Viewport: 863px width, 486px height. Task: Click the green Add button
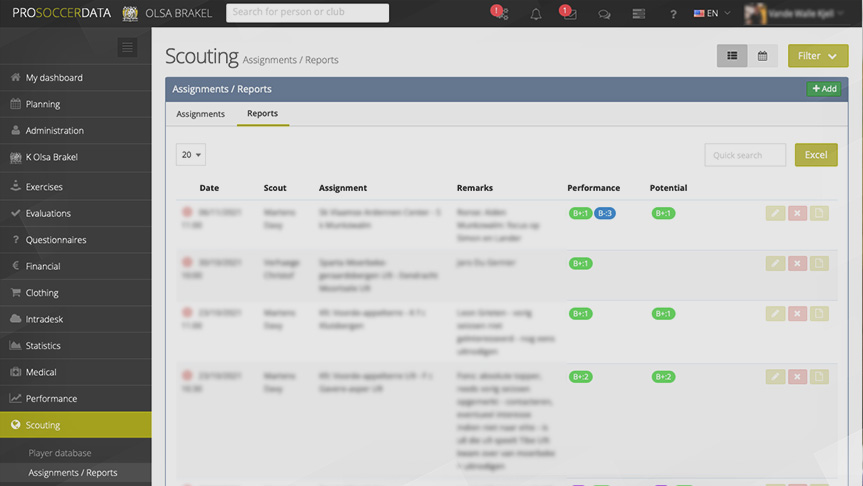[x=824, y=89]
